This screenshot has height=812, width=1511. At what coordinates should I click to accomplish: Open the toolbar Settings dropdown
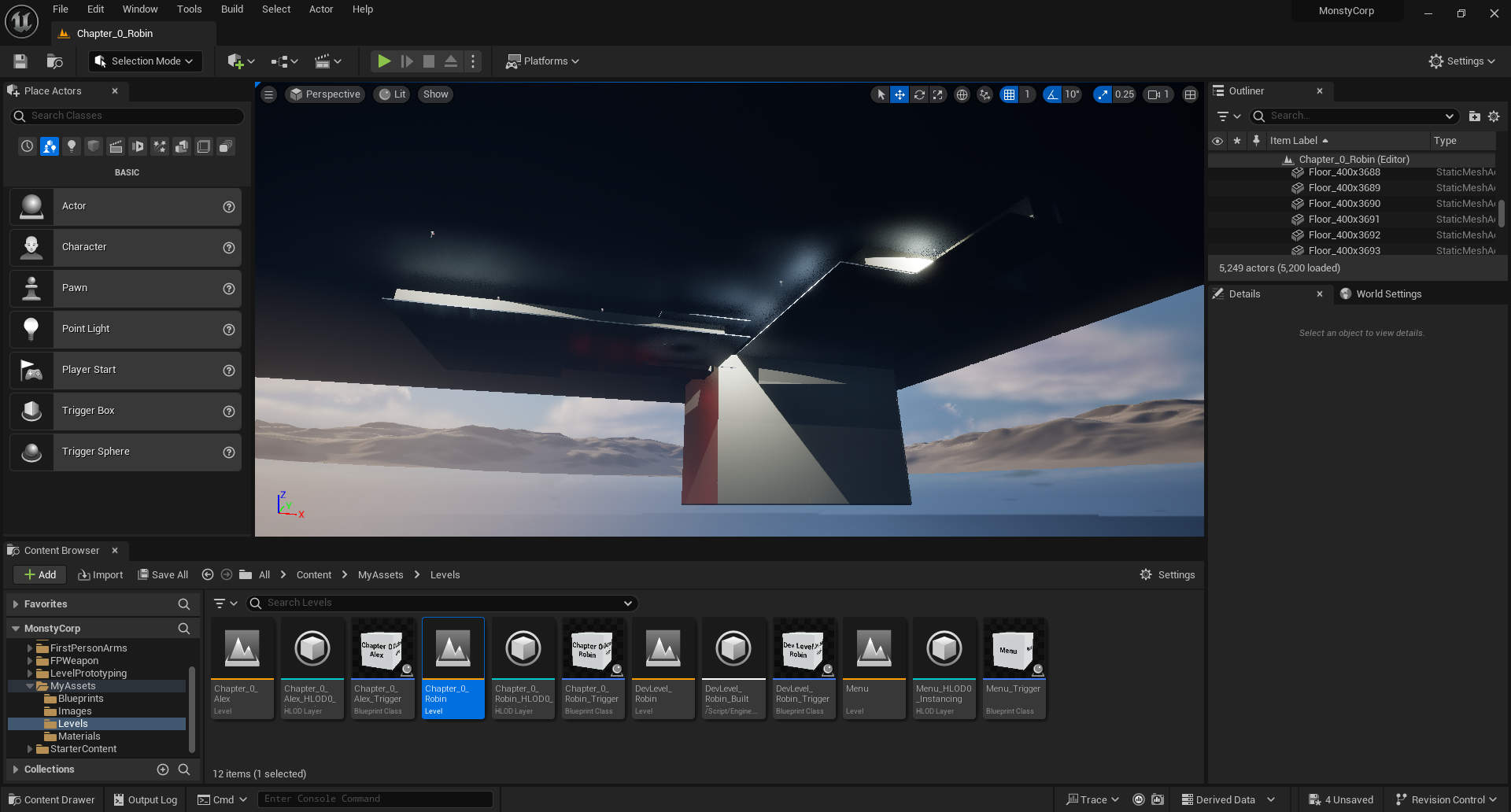tap(1462, 61)
